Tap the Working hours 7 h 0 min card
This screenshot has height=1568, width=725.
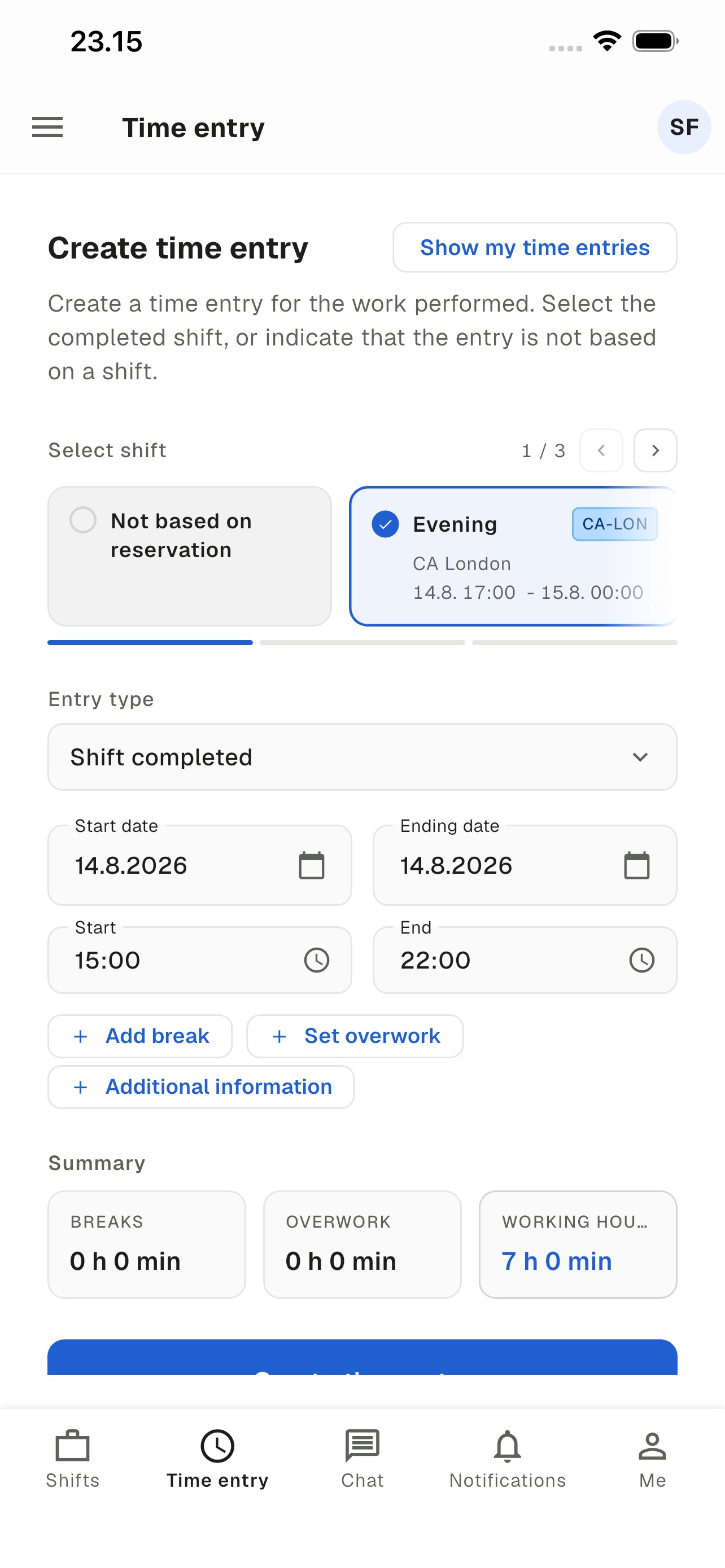click(578, 1244)
